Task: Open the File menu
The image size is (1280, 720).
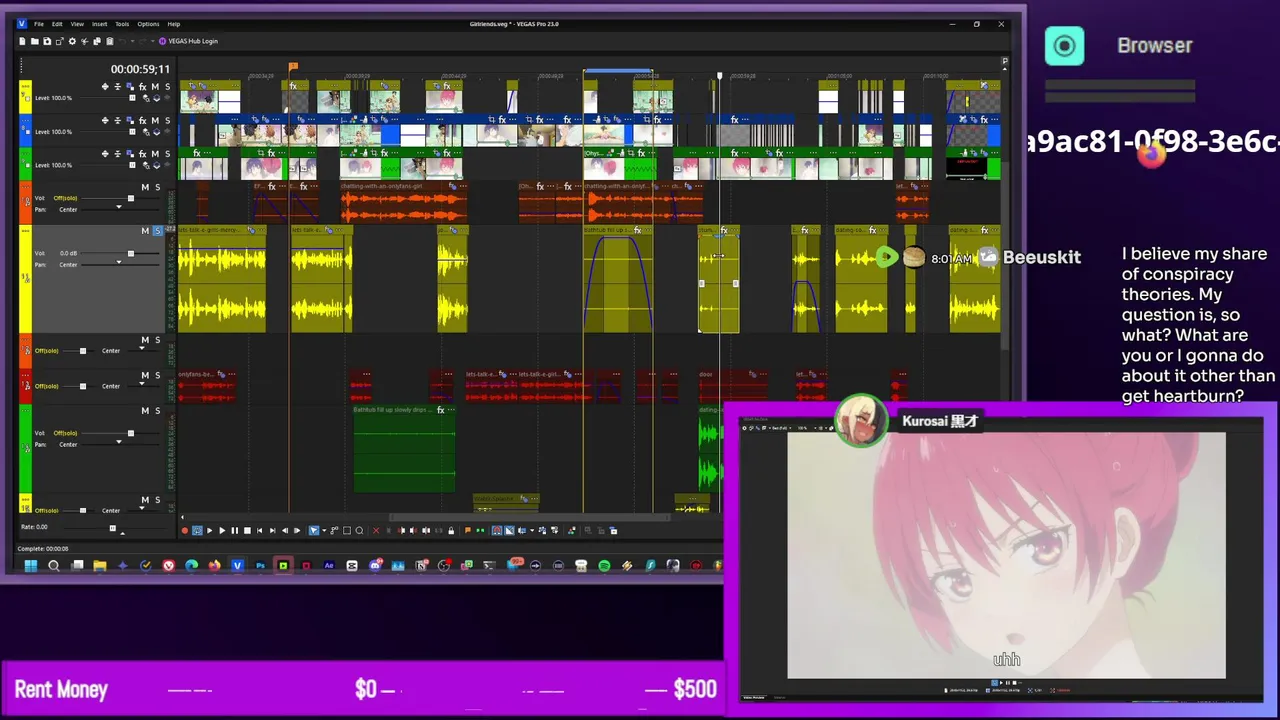Action: (x=39, y=24)
